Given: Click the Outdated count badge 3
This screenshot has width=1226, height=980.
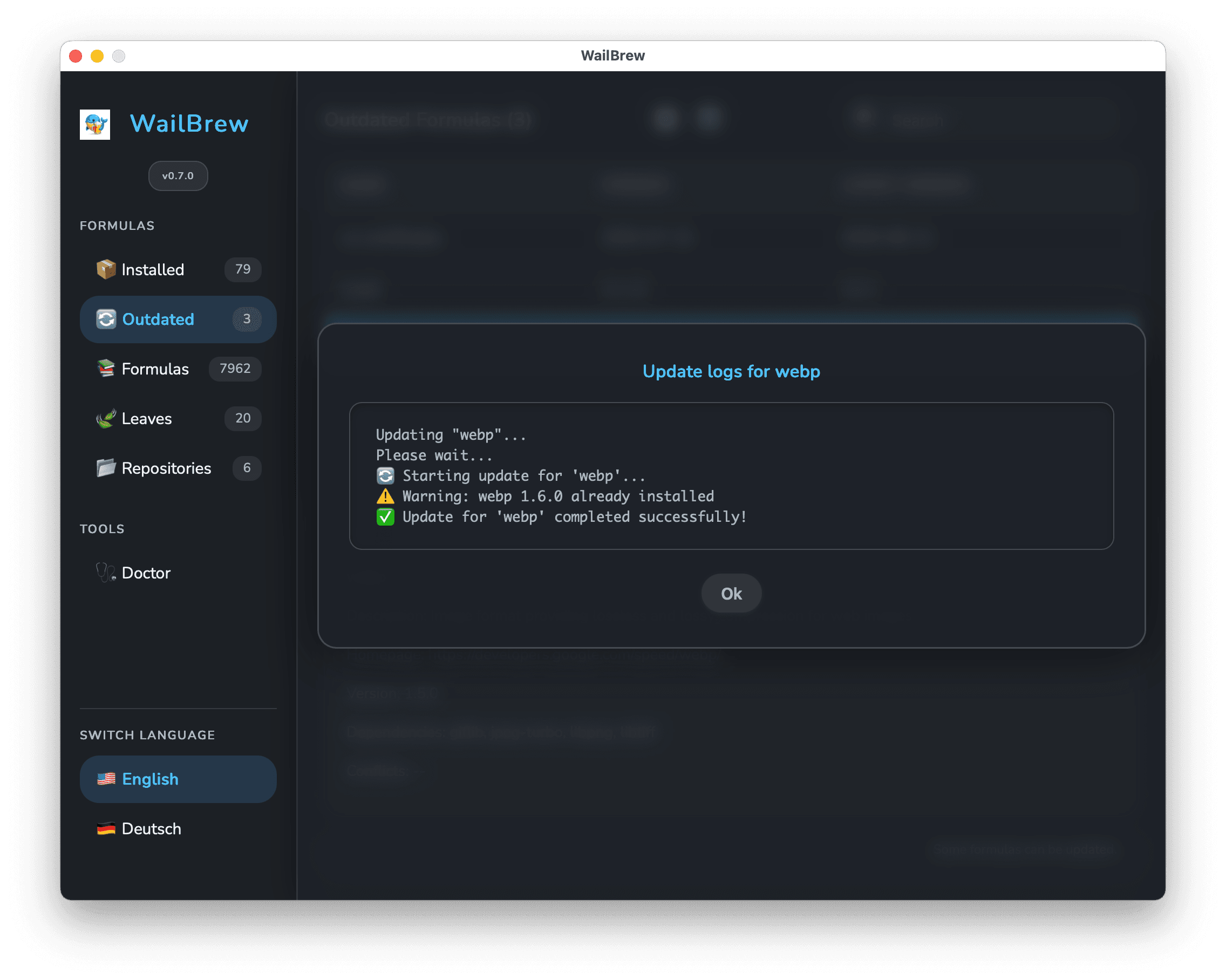Looking at the screenshot, I should 247,319.
